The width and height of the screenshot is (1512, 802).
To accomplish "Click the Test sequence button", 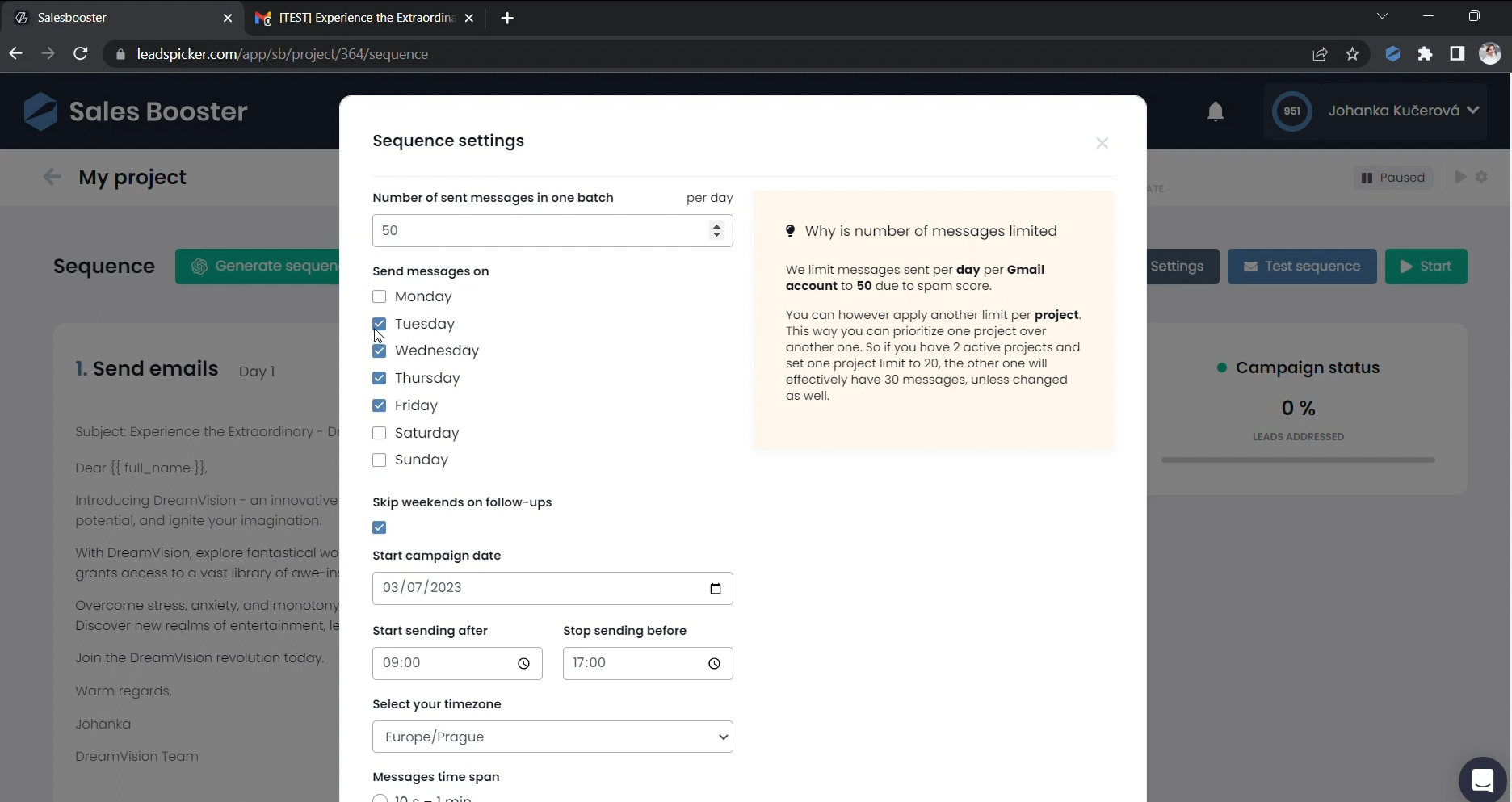I will (x=1302, y=267).
